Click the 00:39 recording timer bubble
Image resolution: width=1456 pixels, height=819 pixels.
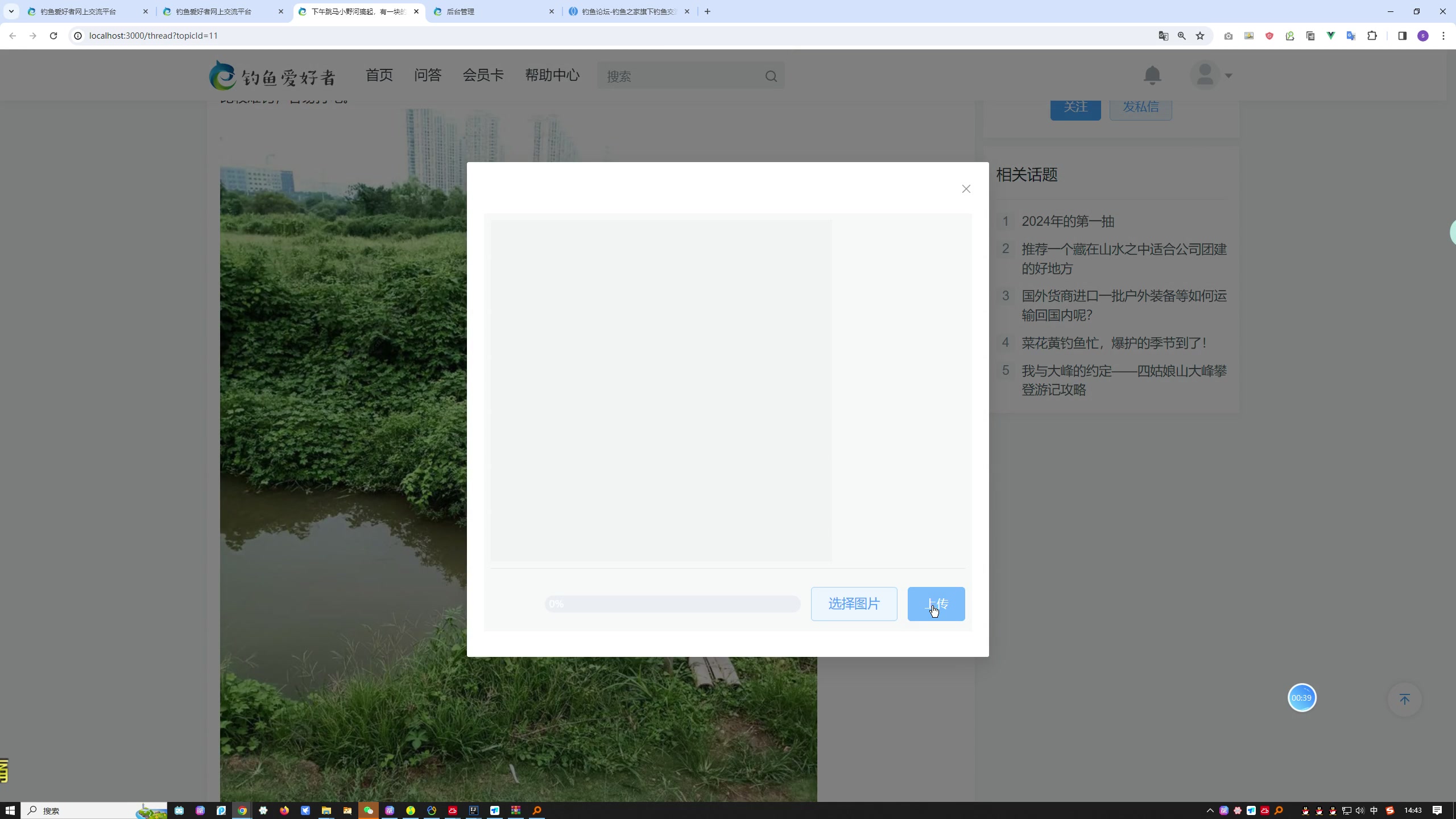click(1301, 698)
